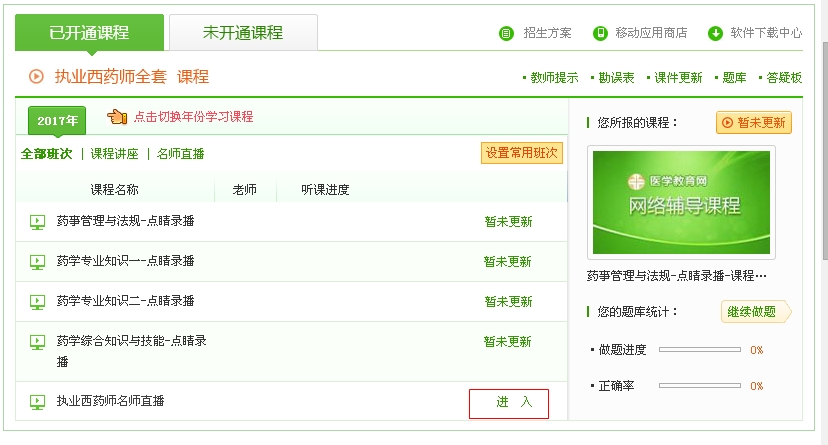Click the 移动应用商店 phone icon
This screenshot has height=445, width=828.
(x=601, y=33)
